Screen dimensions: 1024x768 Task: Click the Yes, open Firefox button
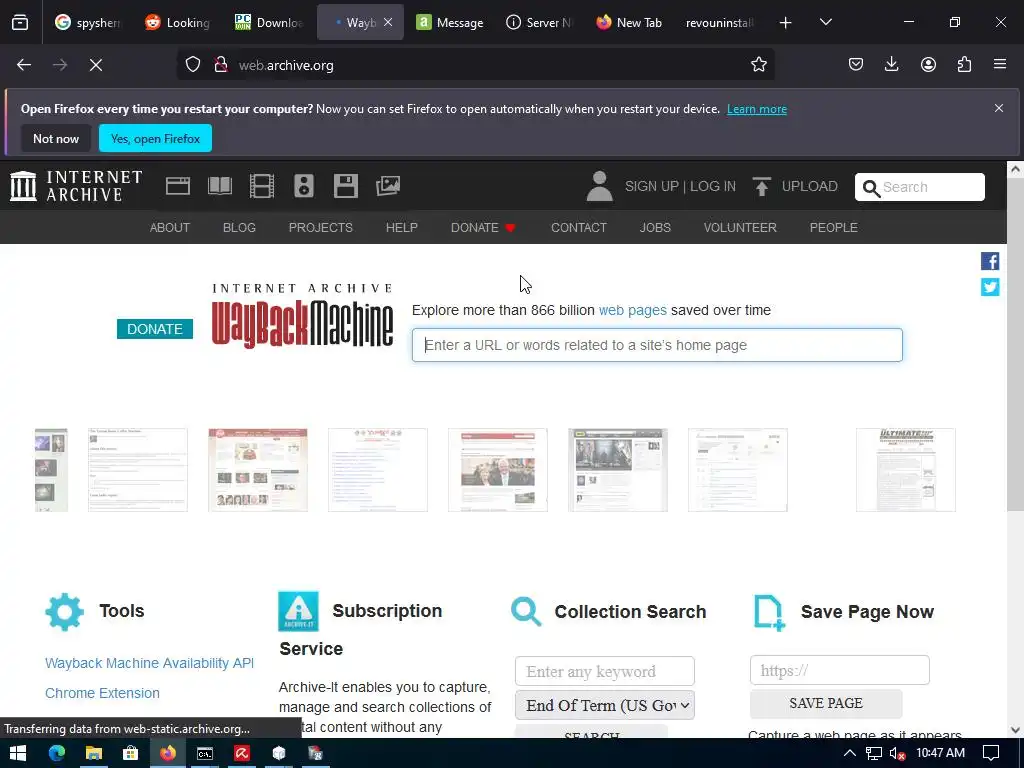pos(155,138)
